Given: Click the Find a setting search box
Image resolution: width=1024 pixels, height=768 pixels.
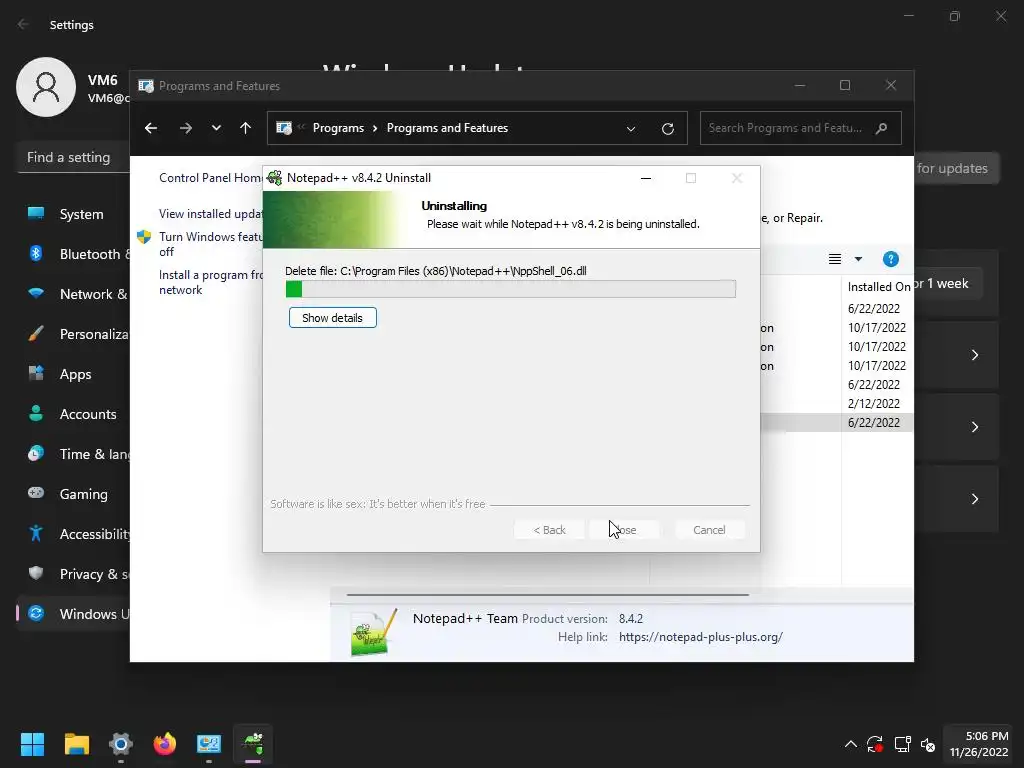Looking at the screenshot, I should (73, 157).
